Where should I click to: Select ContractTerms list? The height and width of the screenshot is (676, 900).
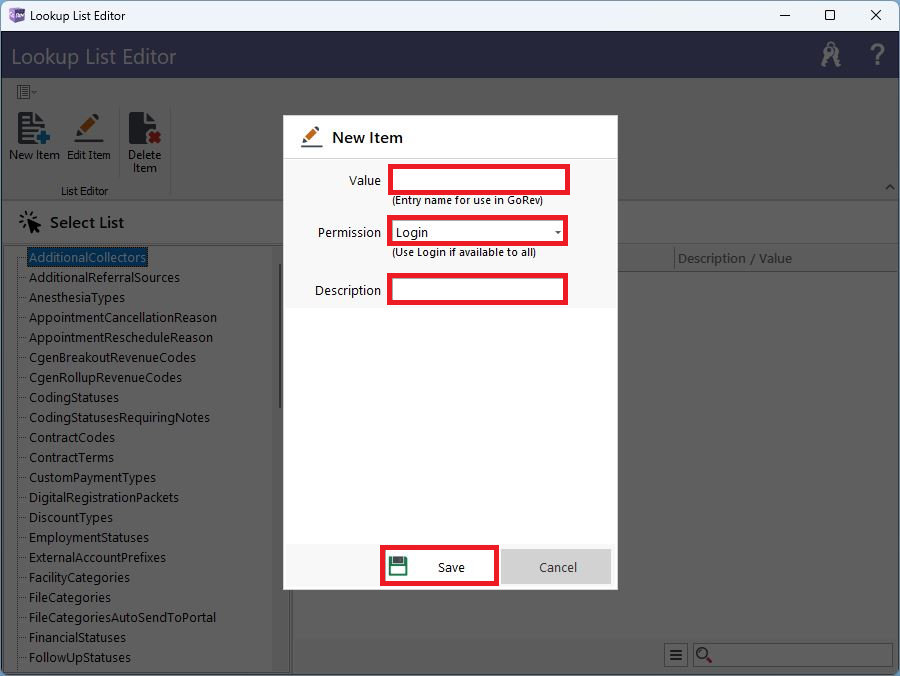(71, 457)
